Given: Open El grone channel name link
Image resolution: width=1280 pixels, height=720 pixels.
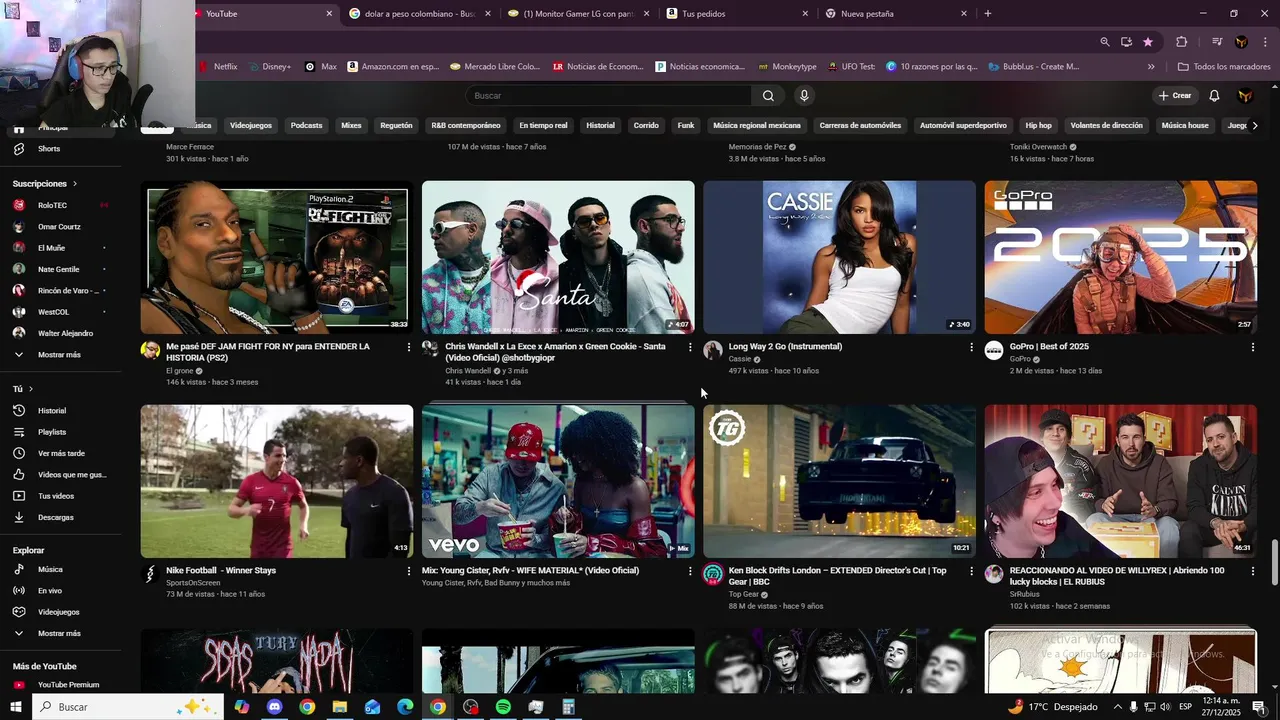Looking at the screenshot, I should point(180,371).
